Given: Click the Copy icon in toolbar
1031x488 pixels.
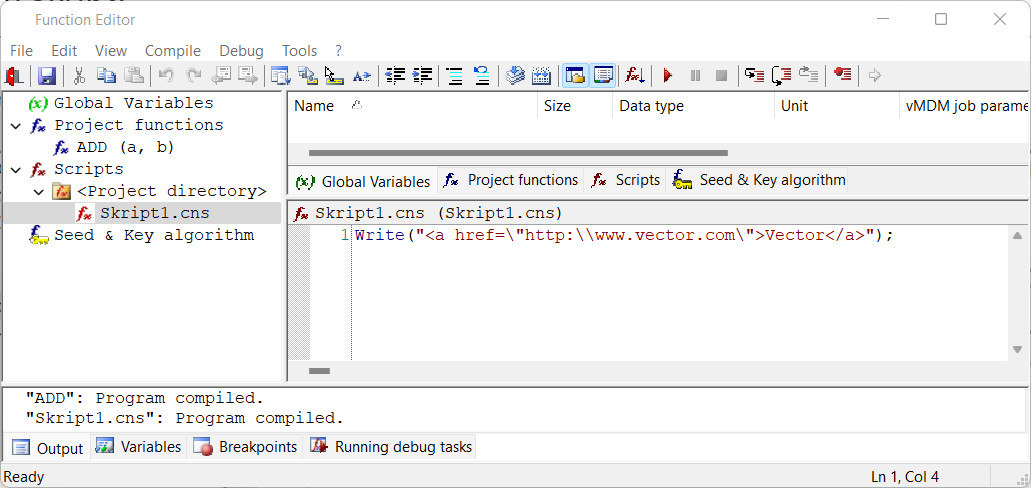Looking at the screenshot, I should click(x=107, y=76).
